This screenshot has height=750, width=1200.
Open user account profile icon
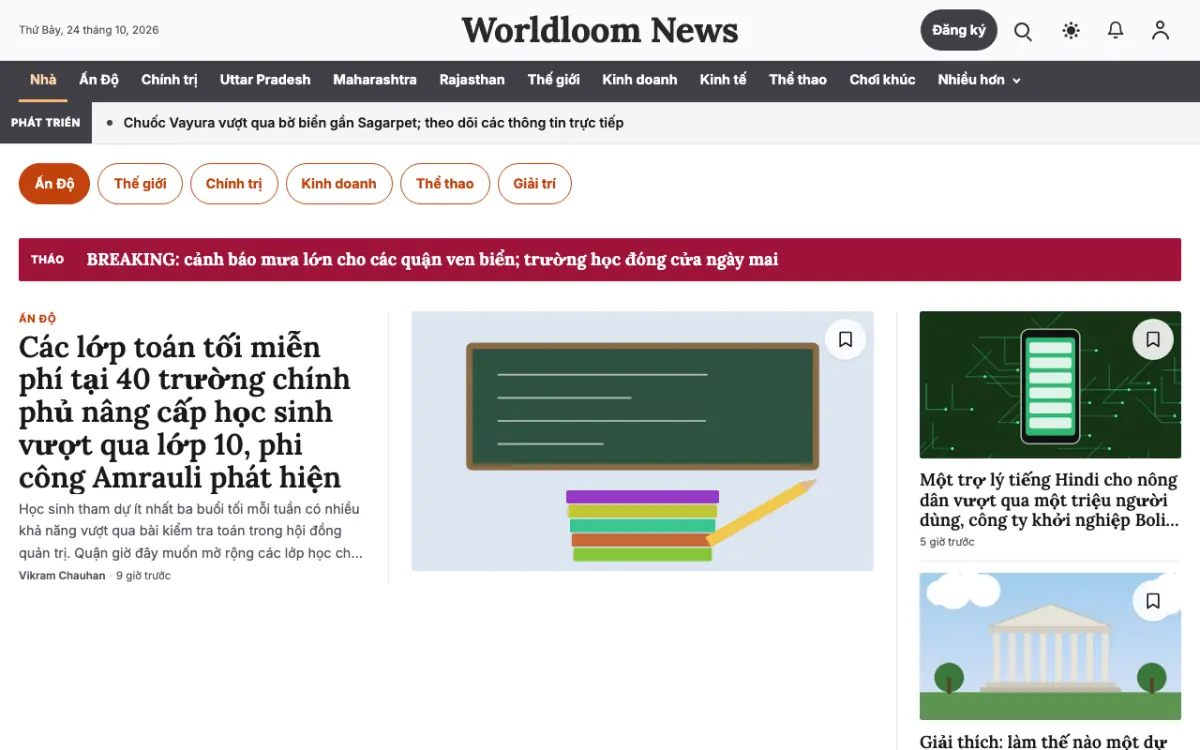pos(1160,31)
